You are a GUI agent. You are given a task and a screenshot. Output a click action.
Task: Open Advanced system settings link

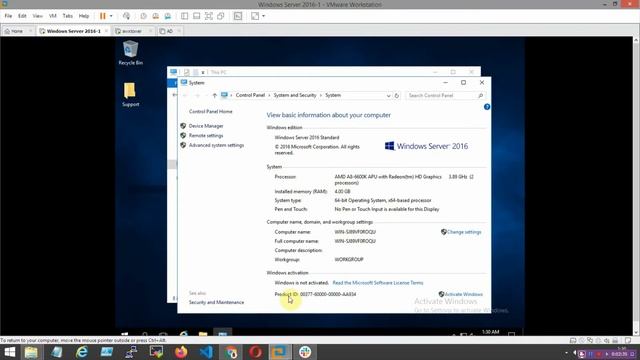(x=216, y=145)
